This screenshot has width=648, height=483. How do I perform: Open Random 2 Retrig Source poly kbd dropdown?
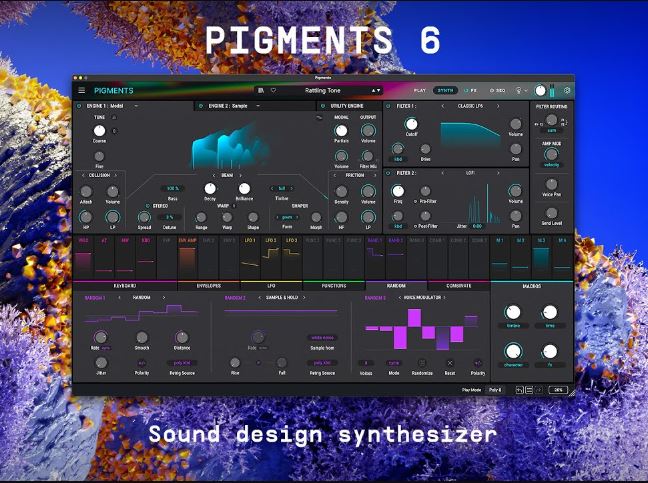click(322, 363)
